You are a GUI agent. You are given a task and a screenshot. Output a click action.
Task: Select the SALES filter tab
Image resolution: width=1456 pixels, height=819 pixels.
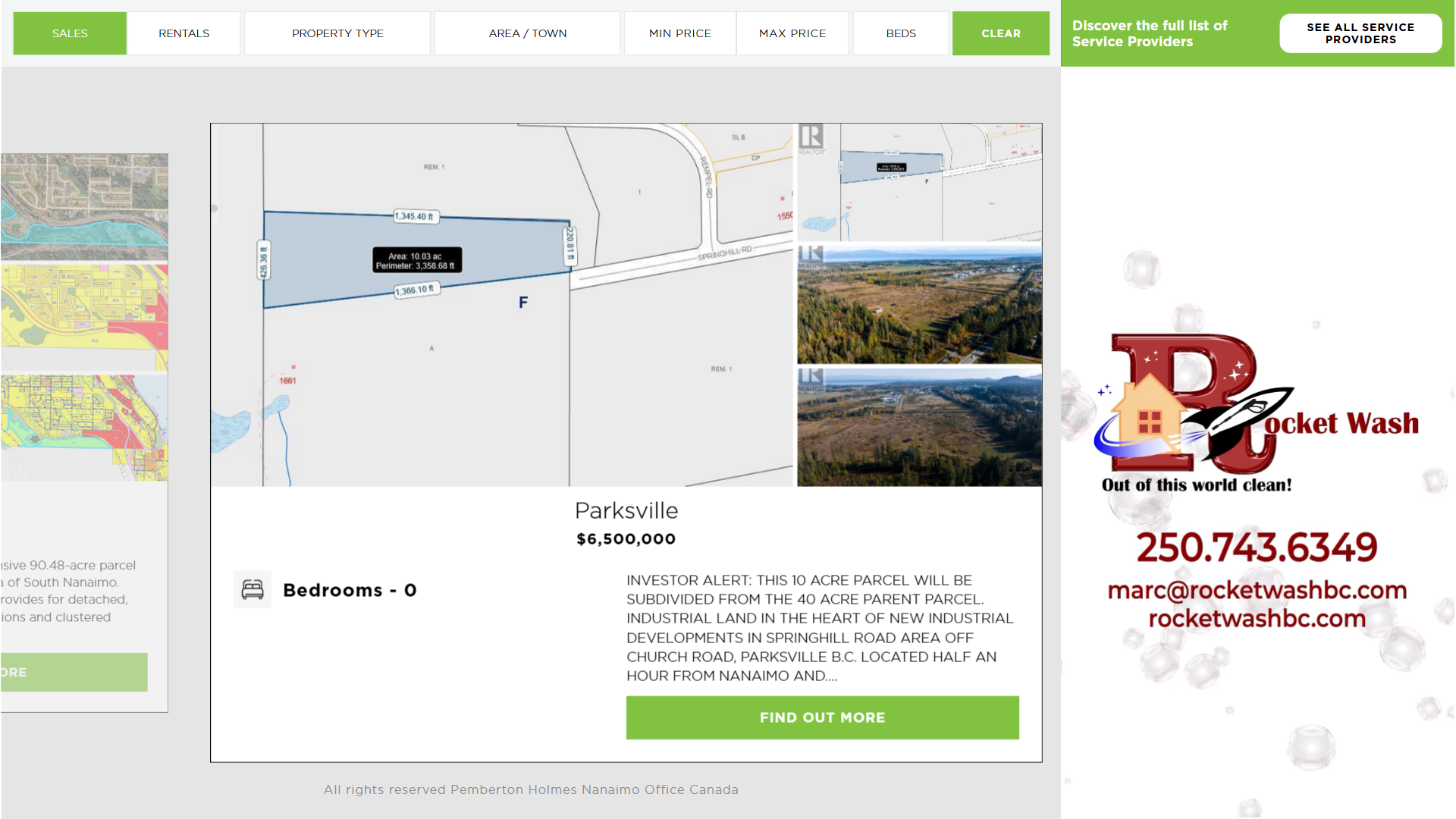click(x=70, y=33)
